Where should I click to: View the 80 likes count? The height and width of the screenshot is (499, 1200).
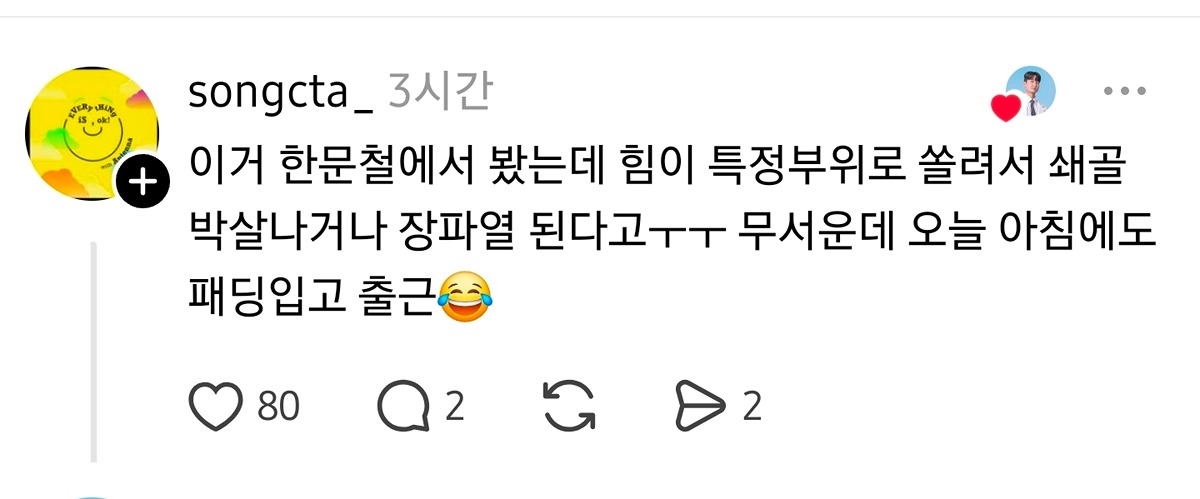click(279, 406)
